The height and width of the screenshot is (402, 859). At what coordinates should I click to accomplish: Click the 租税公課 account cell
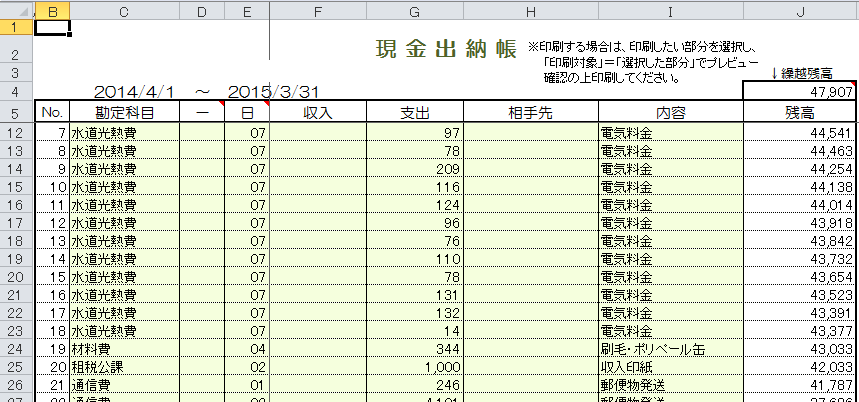(x=124, y=367)
